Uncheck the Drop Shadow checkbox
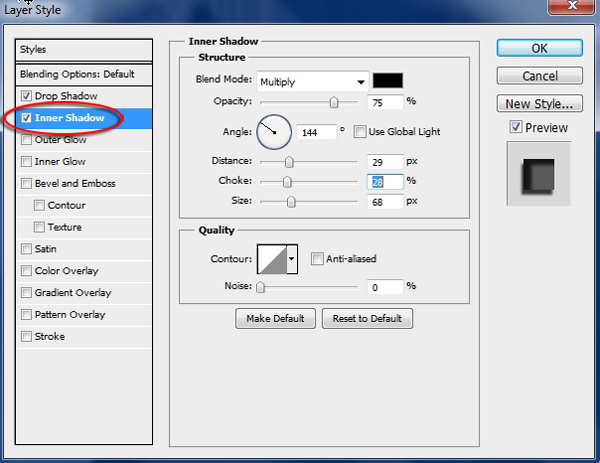Image resolution: width=600 pixels, height=463 pixels. click(26, 96)
